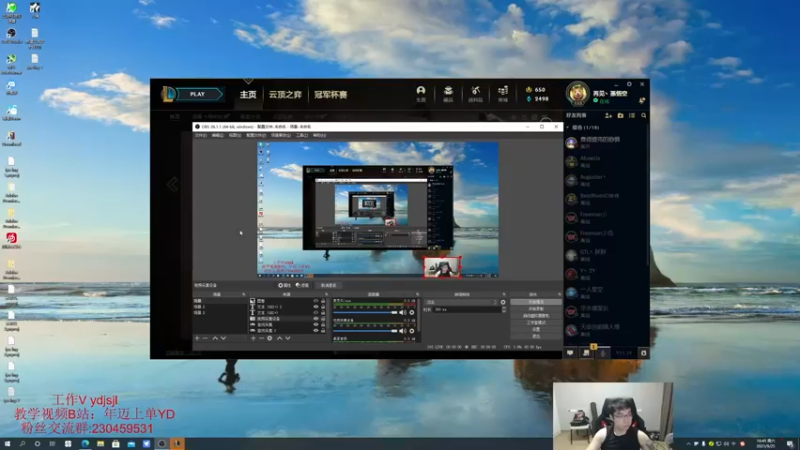Toggle lock for 视频采集设备 source
This screenshot has height=450, width=800.
323,318
